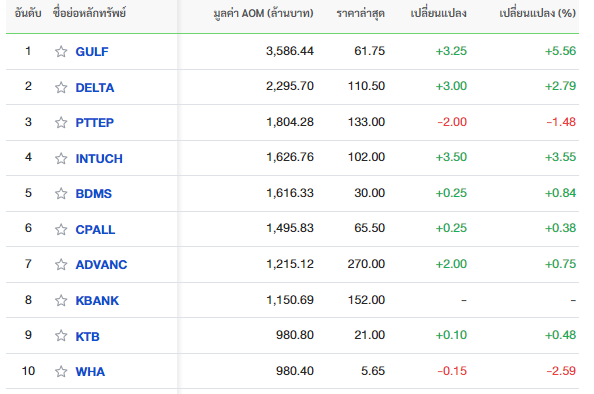Viewport: 594px width, 394px height.
Task: Sort by ราคาล่าสุด column header
Action: coord(361,14)
